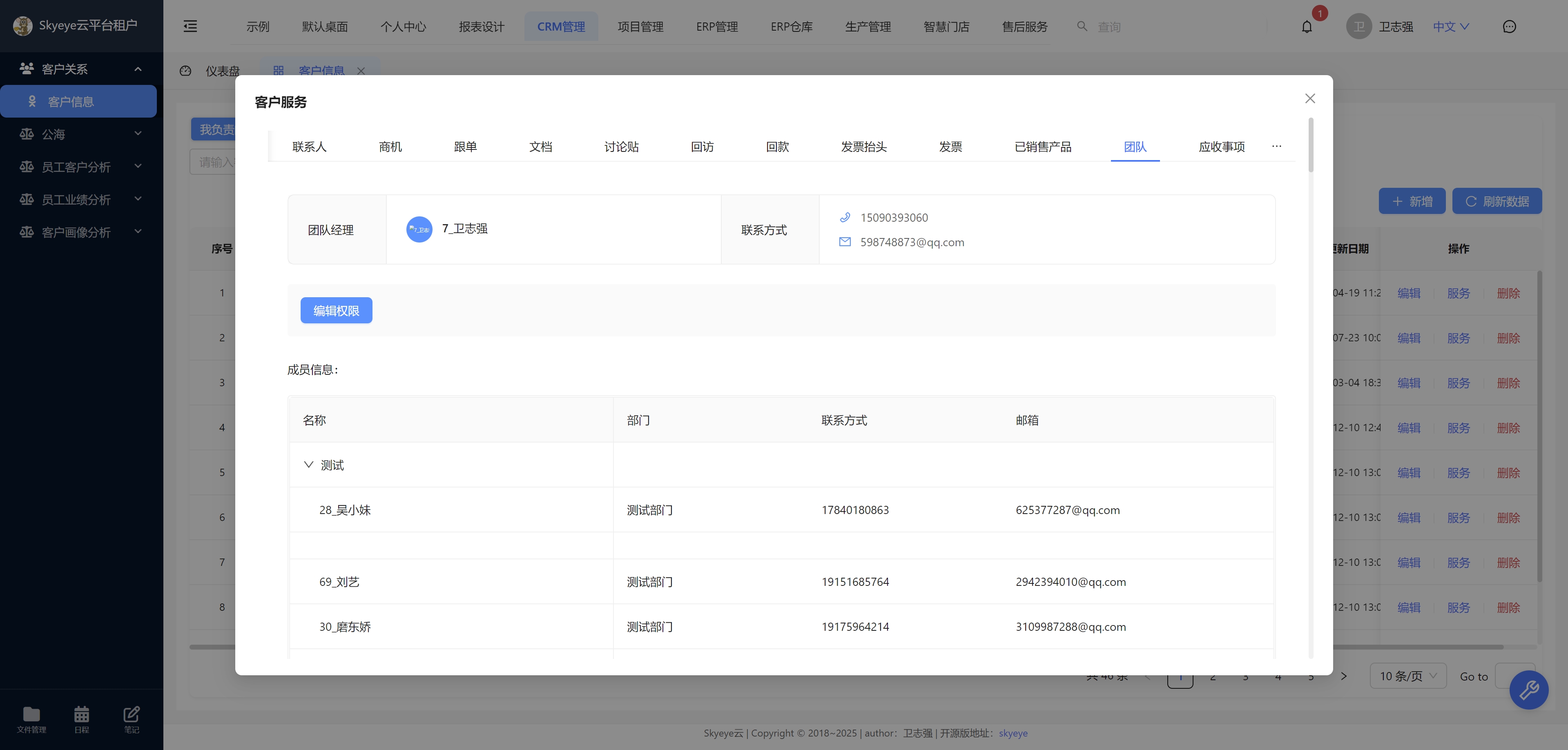Switch to the 联系人 tab
1568x750 pixels.
point(309,147)
